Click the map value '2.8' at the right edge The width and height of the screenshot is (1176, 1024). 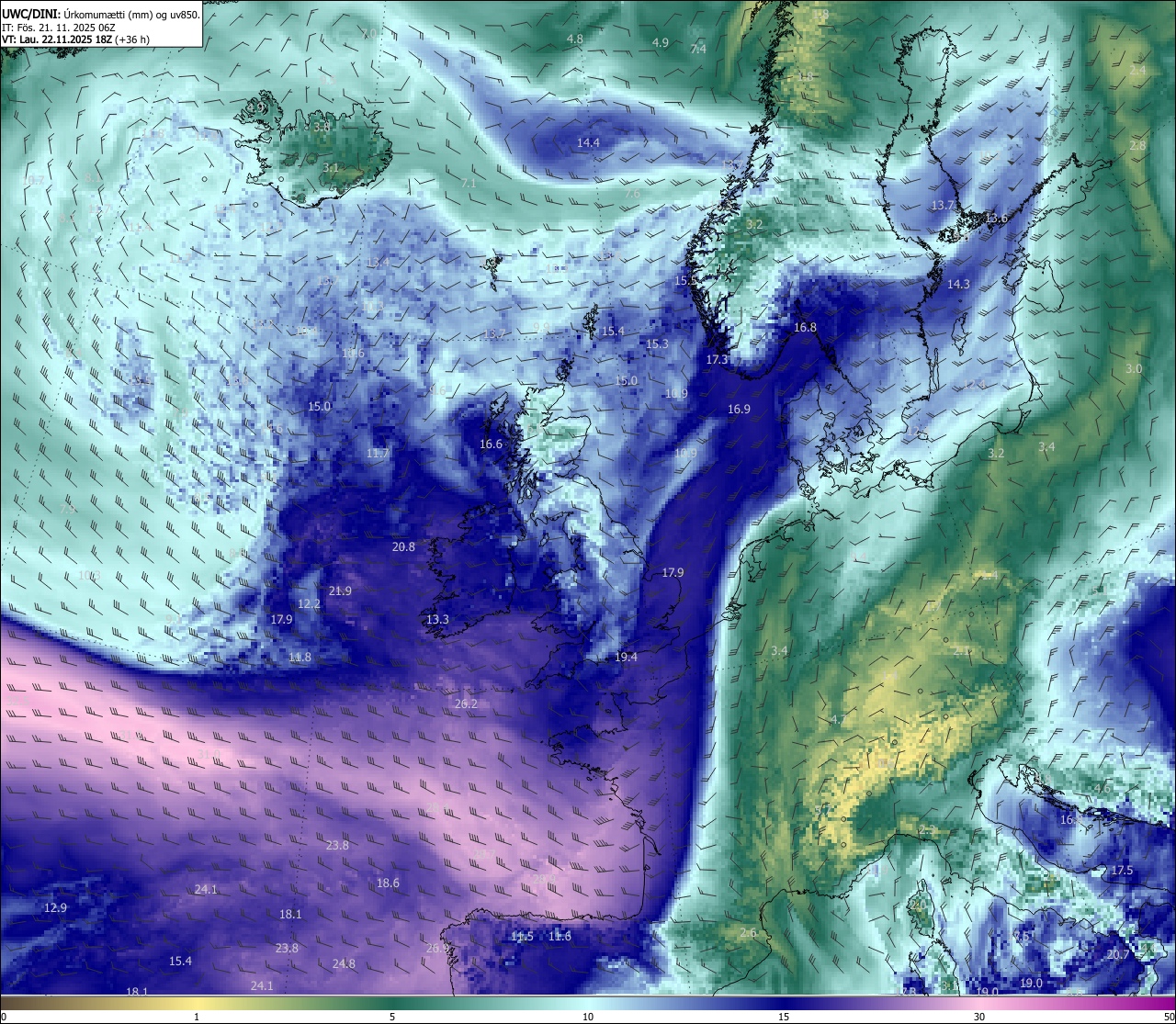click(1137, 146)
